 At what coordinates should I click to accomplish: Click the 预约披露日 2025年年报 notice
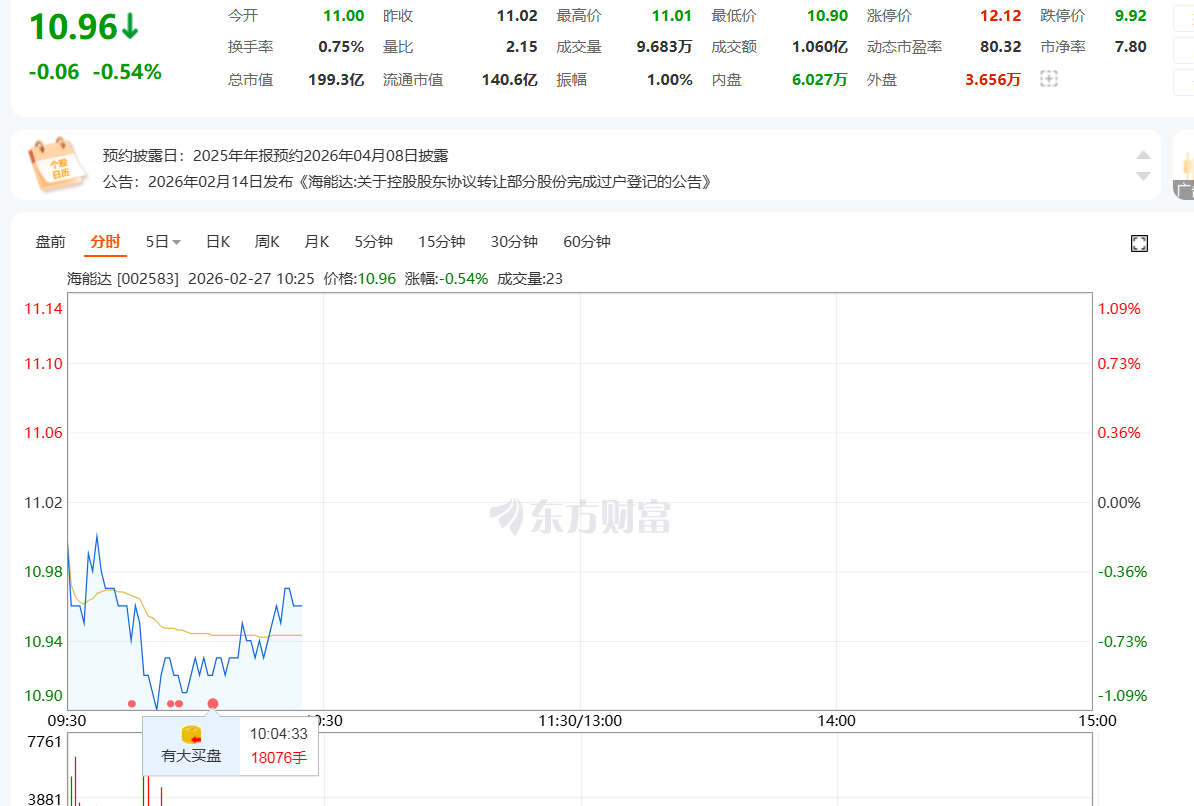tap(276, 155)
